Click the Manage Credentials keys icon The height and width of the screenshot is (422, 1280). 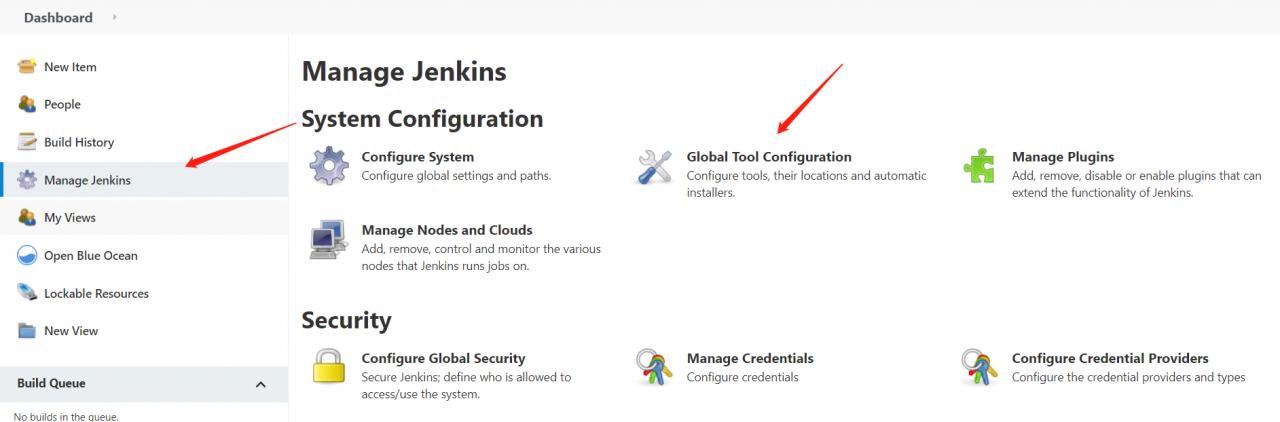pos(654,367)
